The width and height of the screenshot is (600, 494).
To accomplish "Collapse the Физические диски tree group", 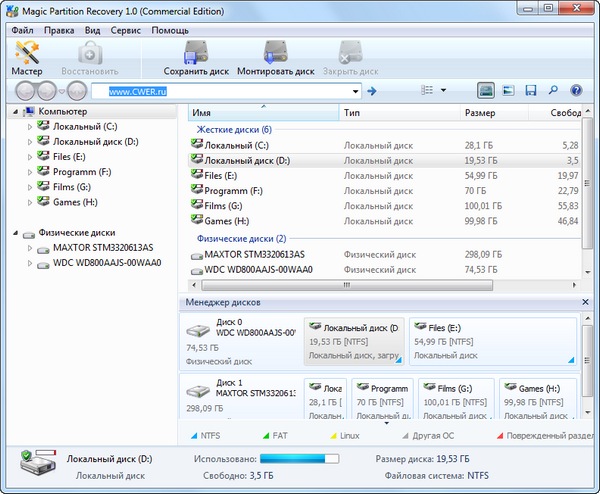I will [16, 233].
